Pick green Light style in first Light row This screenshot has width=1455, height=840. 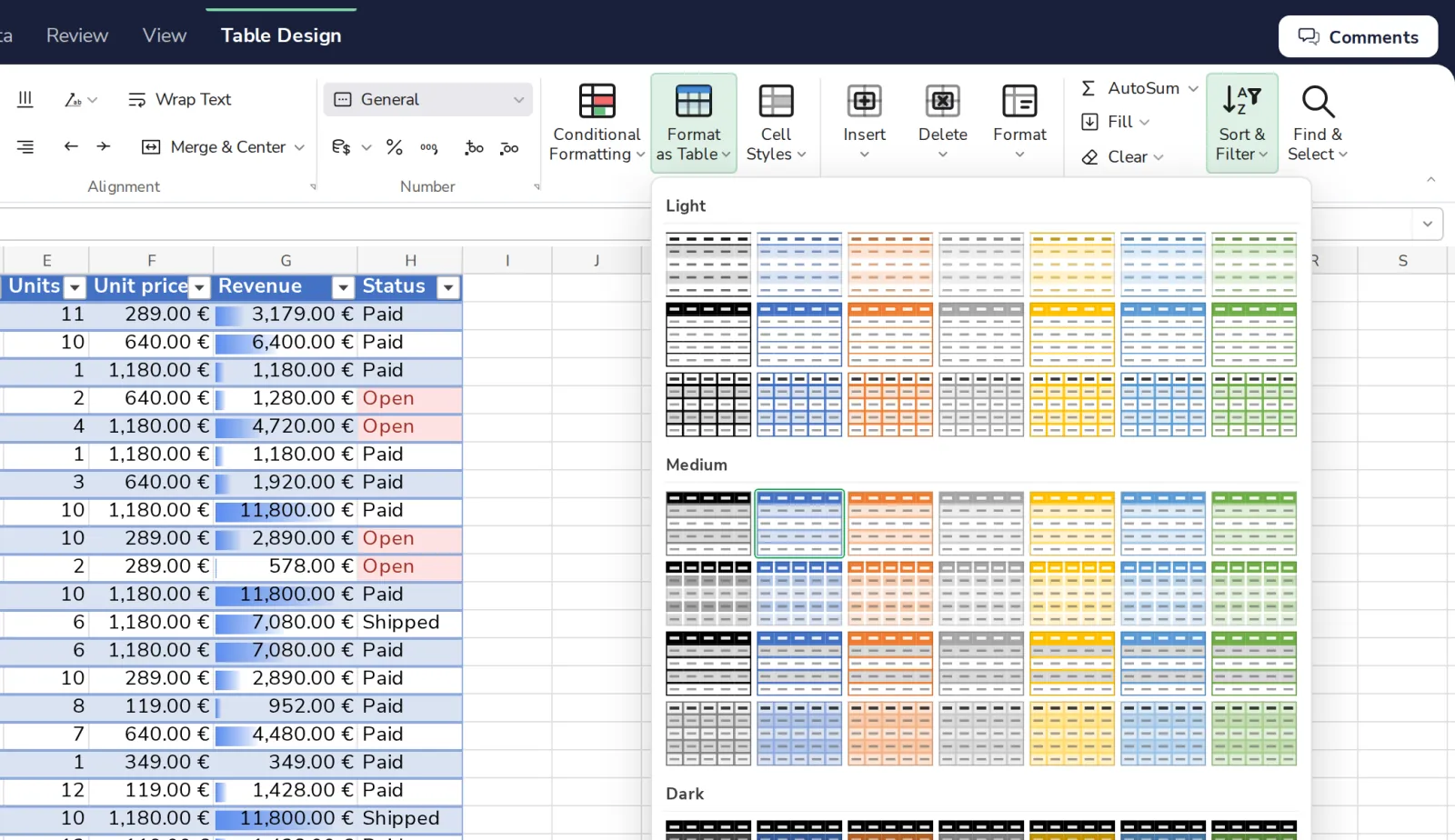click(x=1254, y=265)
